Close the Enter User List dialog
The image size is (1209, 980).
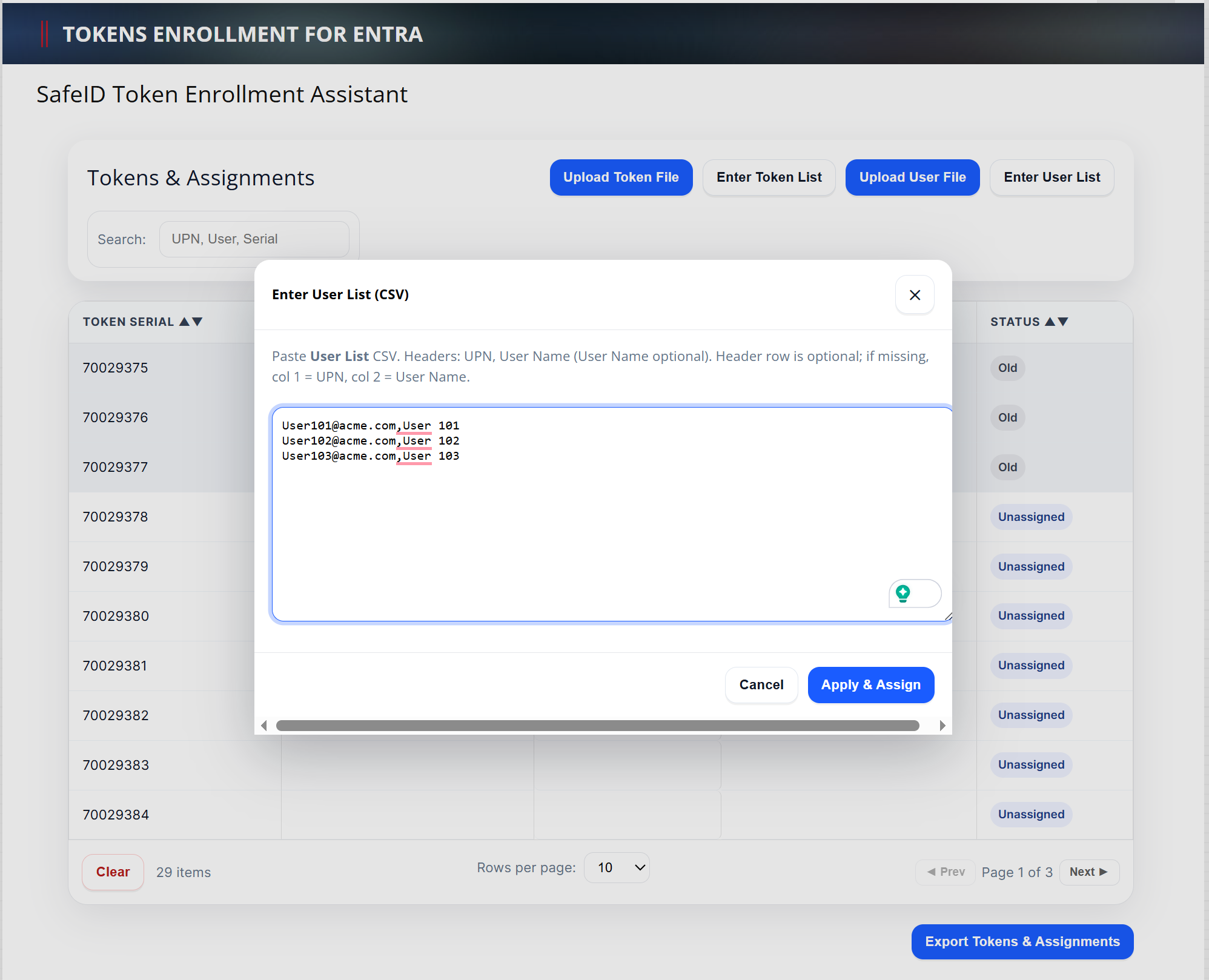tap(915, 295)
